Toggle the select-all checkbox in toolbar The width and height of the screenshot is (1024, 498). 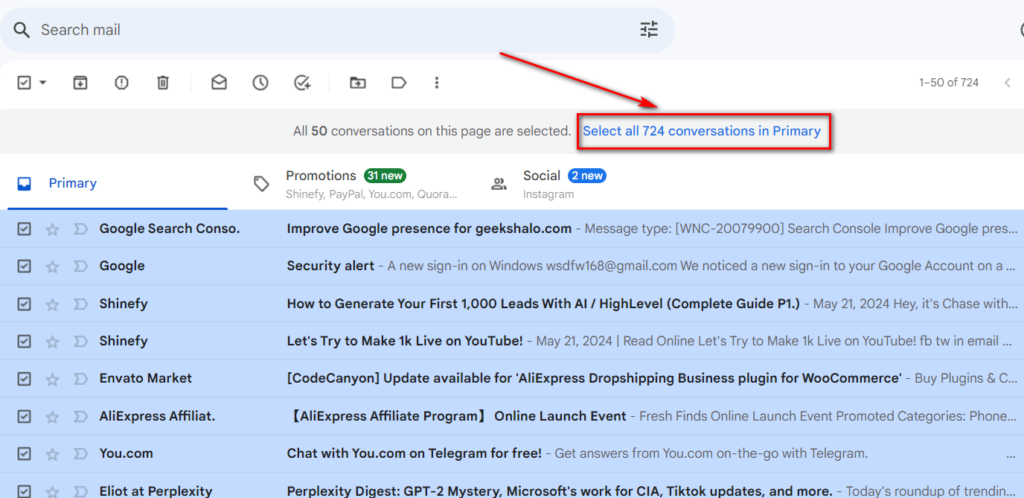click(x=24, y=83)
